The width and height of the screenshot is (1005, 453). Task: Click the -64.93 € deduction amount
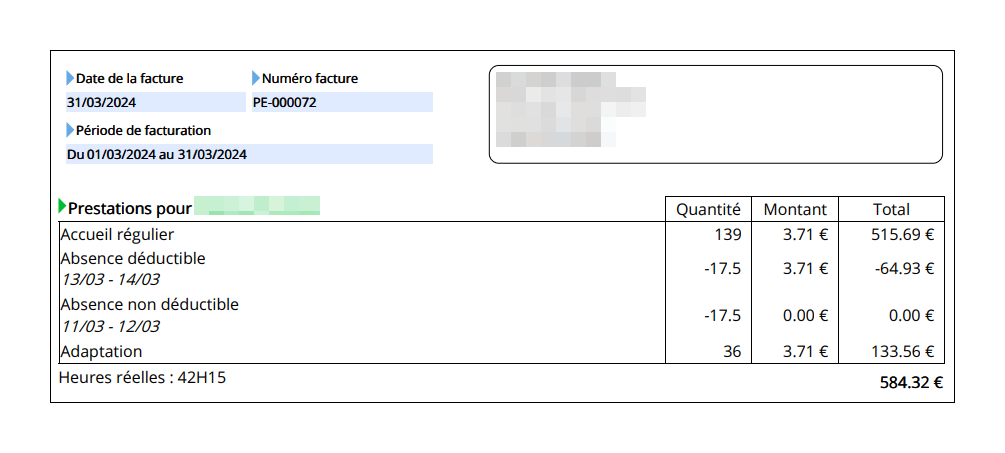(x=904, y=268)
